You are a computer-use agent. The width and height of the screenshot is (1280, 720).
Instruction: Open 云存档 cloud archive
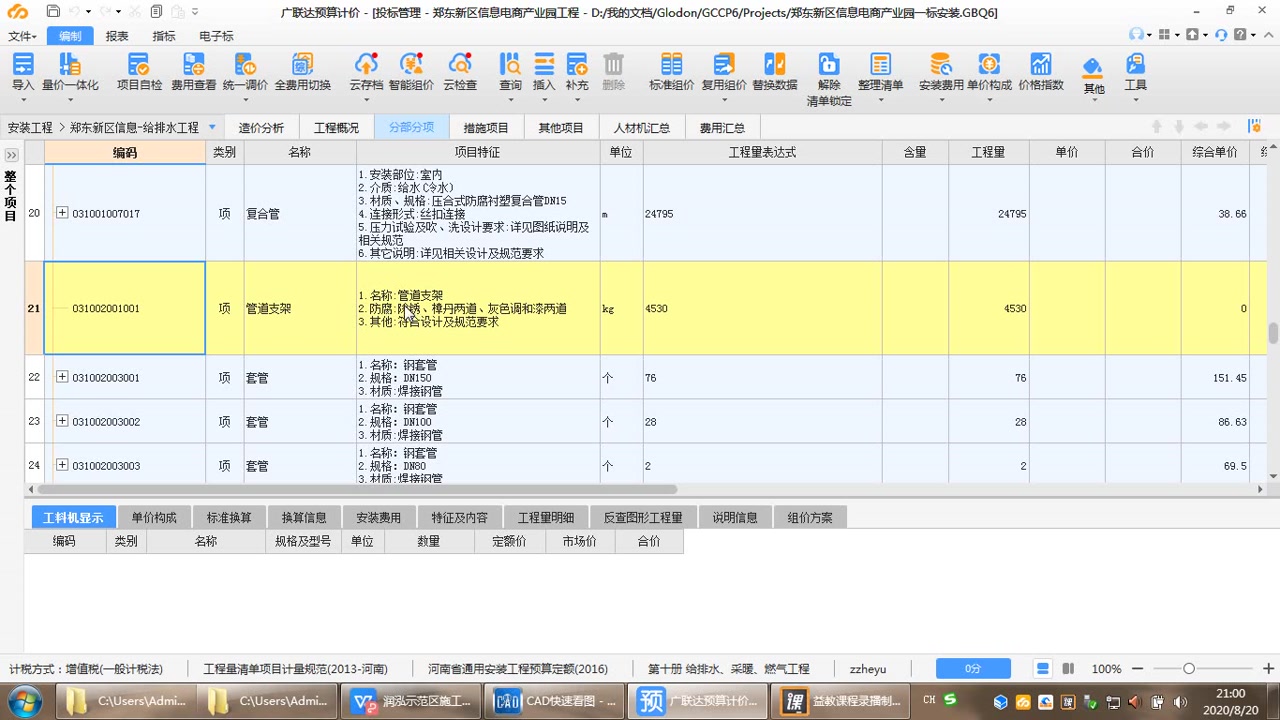366,73
